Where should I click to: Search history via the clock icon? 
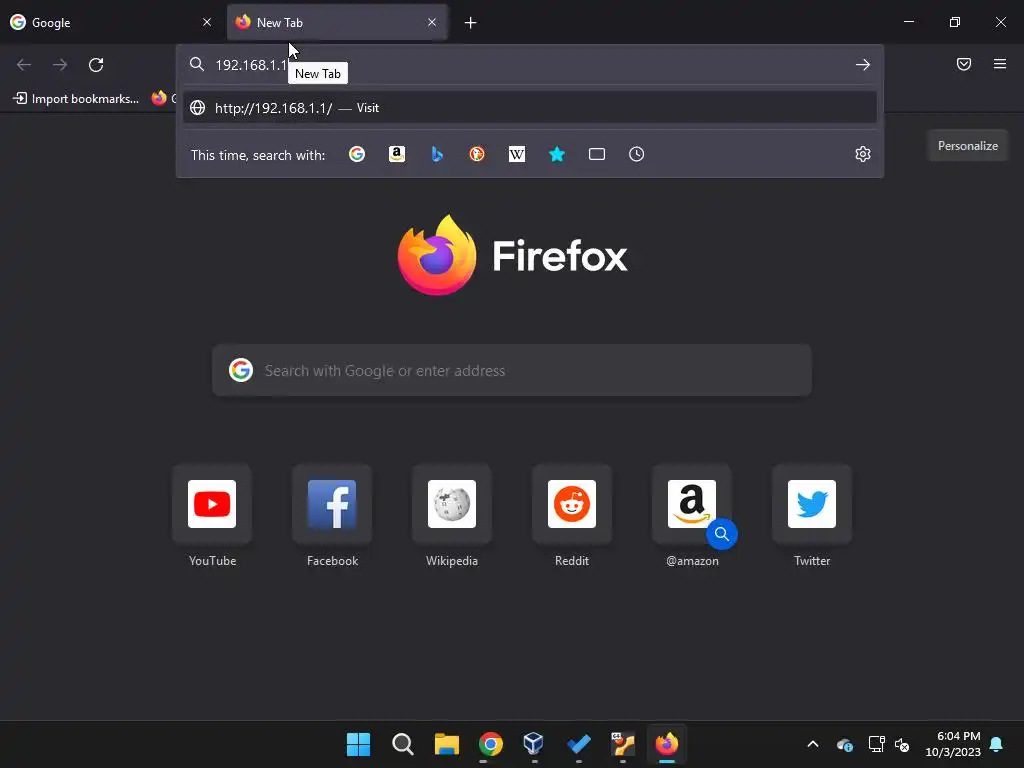point(637,154)
